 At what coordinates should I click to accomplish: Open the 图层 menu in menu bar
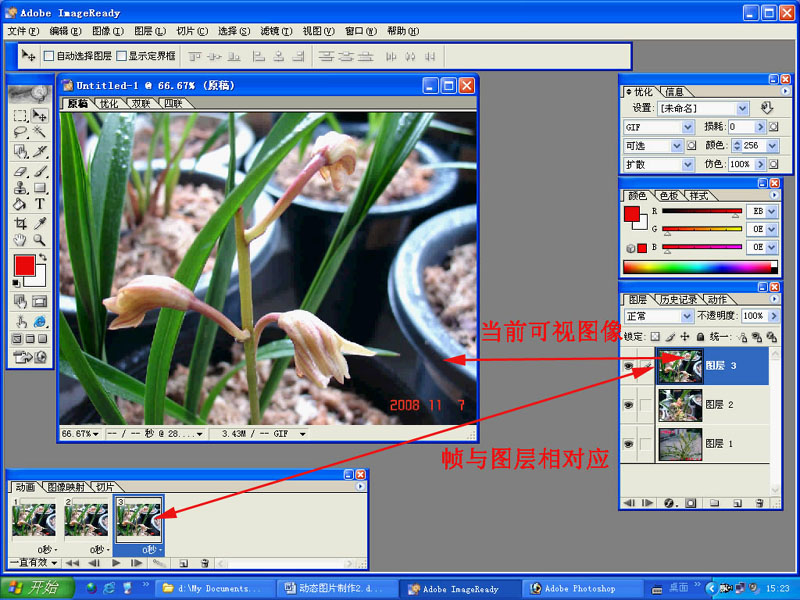(x=150, y=31)
